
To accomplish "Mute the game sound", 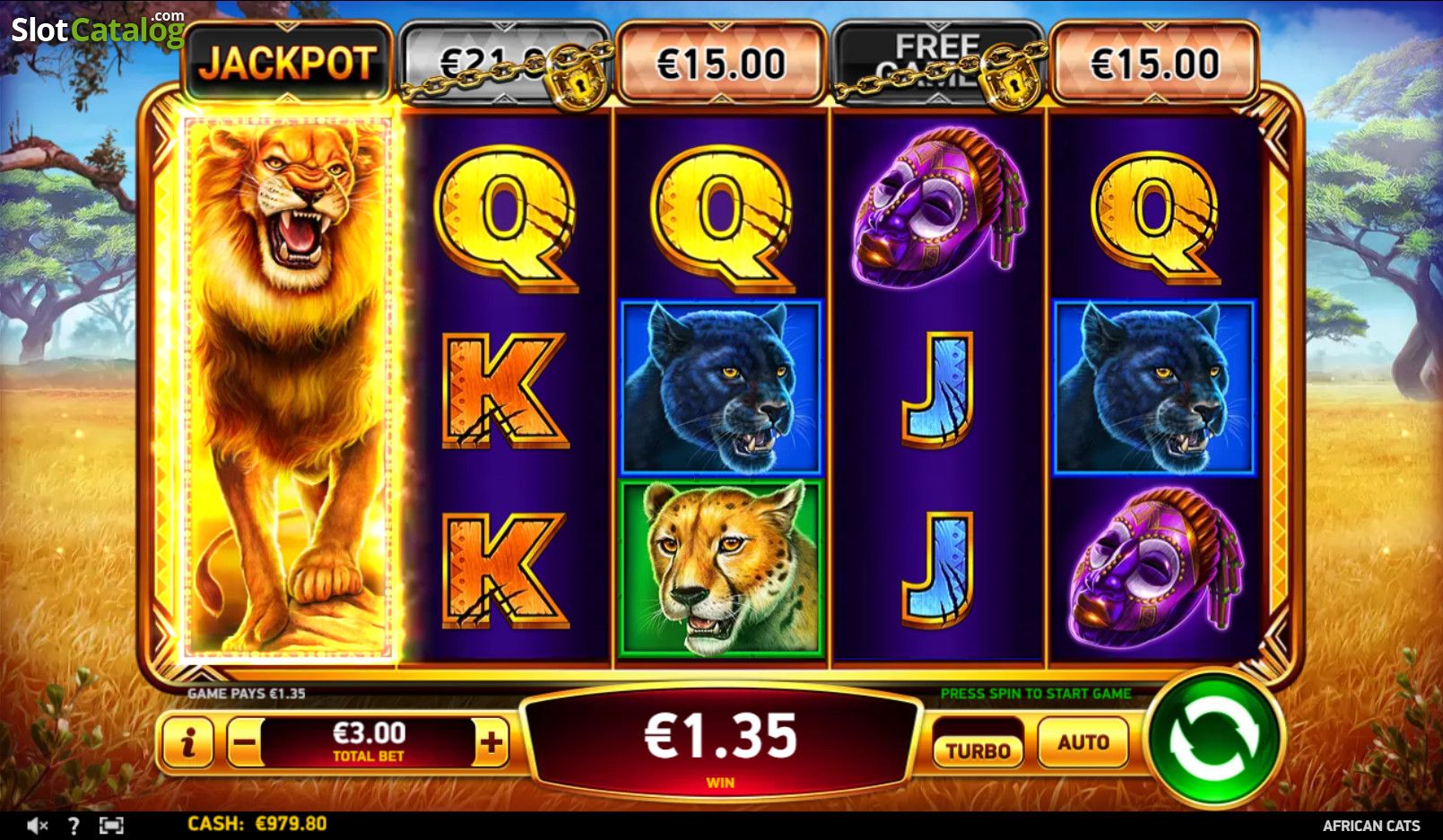I will click(x=37, y=825).
